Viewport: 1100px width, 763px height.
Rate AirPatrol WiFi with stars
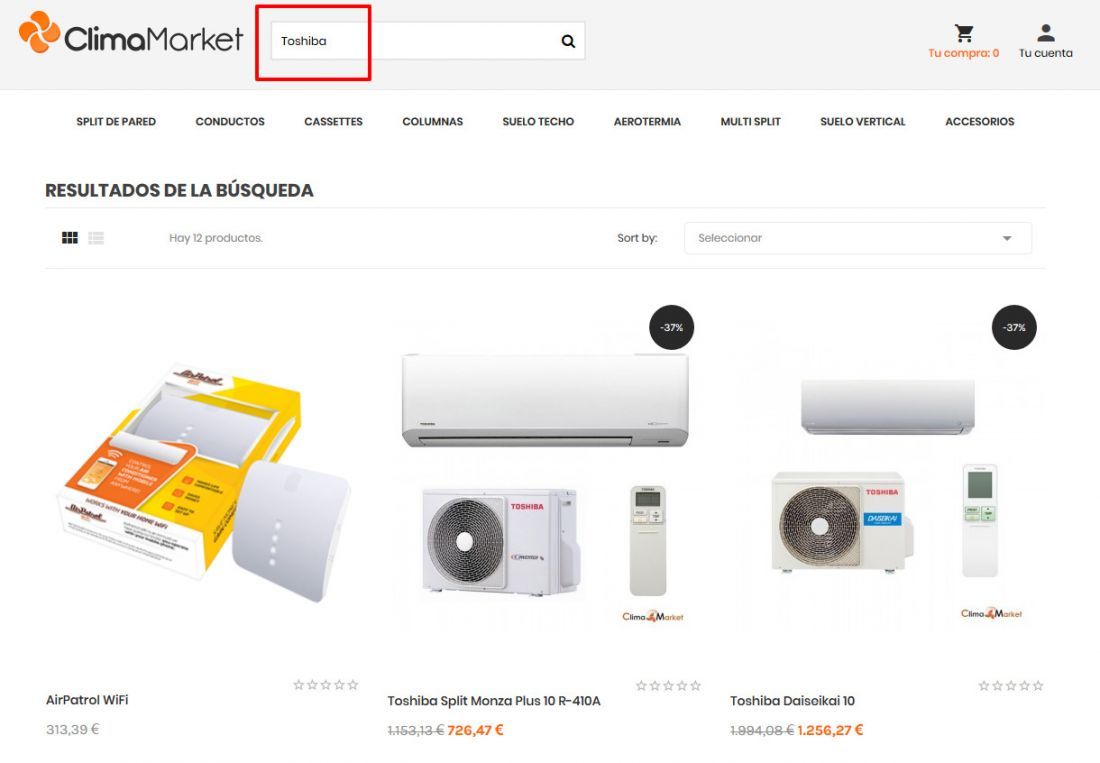coord(326,684)
